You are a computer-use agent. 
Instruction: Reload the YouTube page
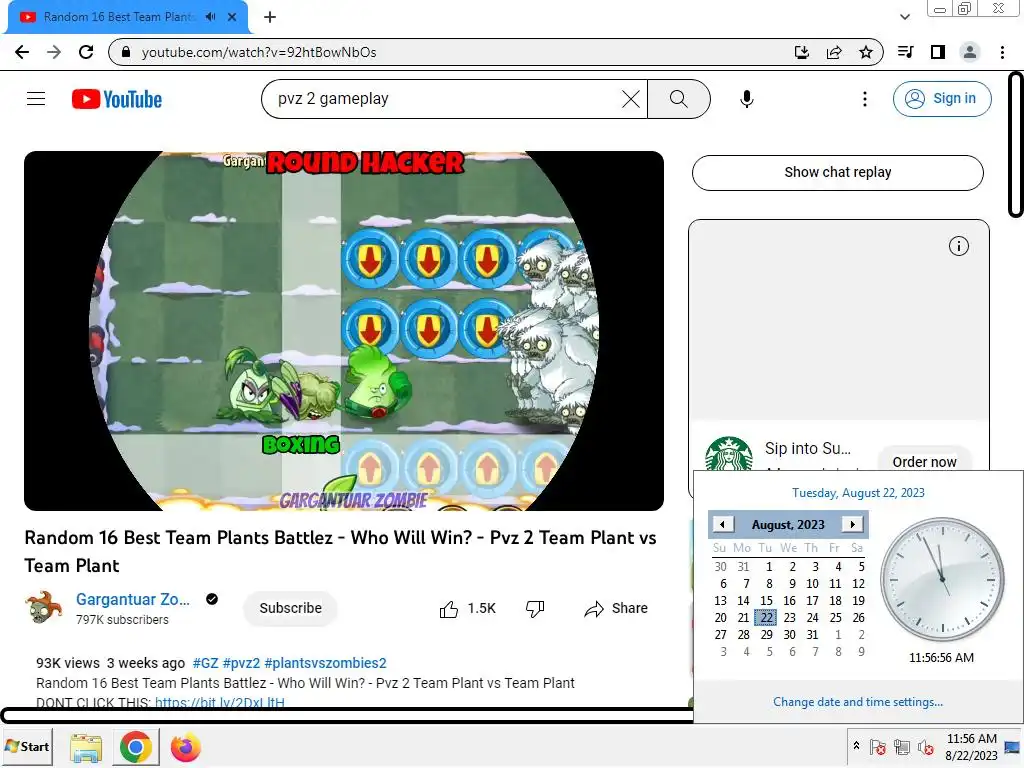pyautogui.click(x=86, y=52)
